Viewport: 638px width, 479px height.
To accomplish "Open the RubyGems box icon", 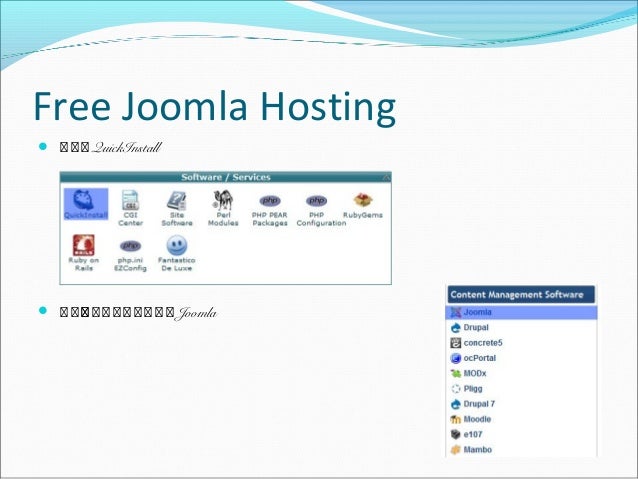I will coord(363,200).
